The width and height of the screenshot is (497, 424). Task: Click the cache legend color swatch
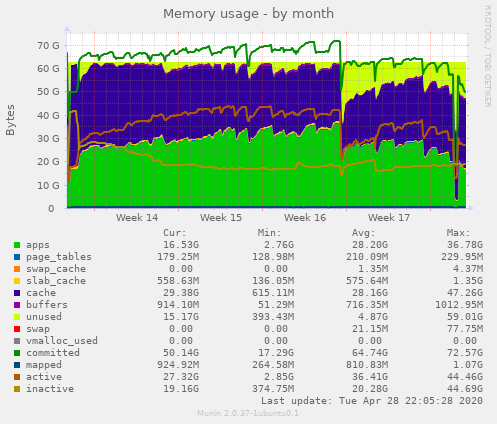click(17, 293)
